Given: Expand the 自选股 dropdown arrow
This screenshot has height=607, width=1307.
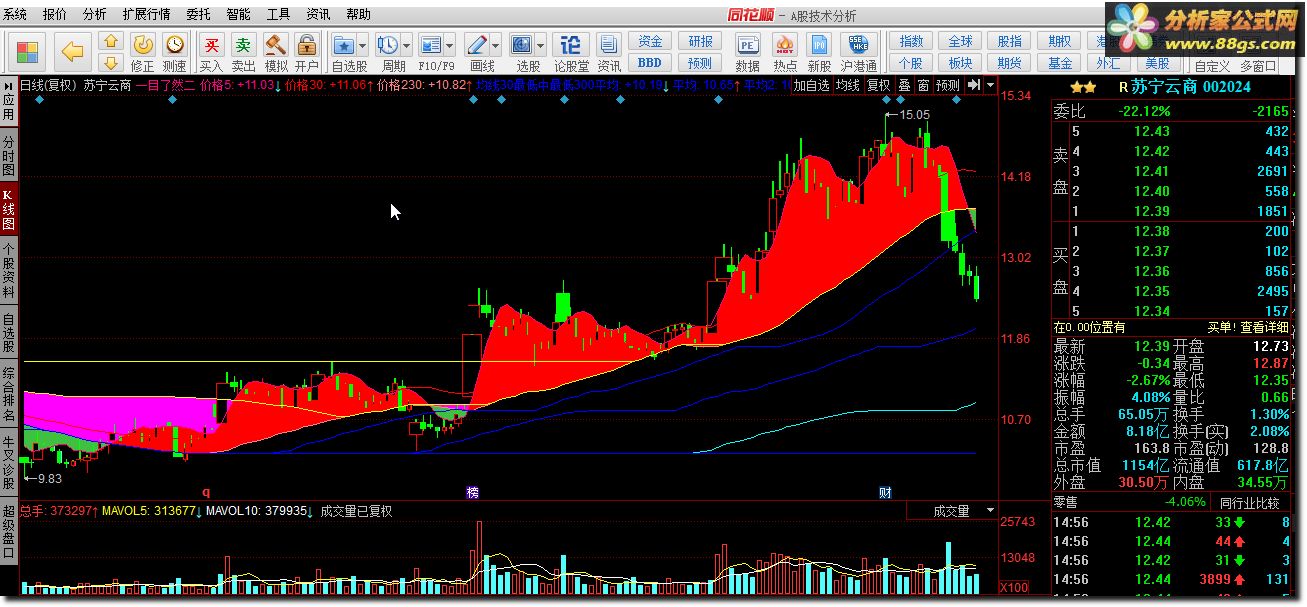Looking at the screenshot, I should coord(363,45).
